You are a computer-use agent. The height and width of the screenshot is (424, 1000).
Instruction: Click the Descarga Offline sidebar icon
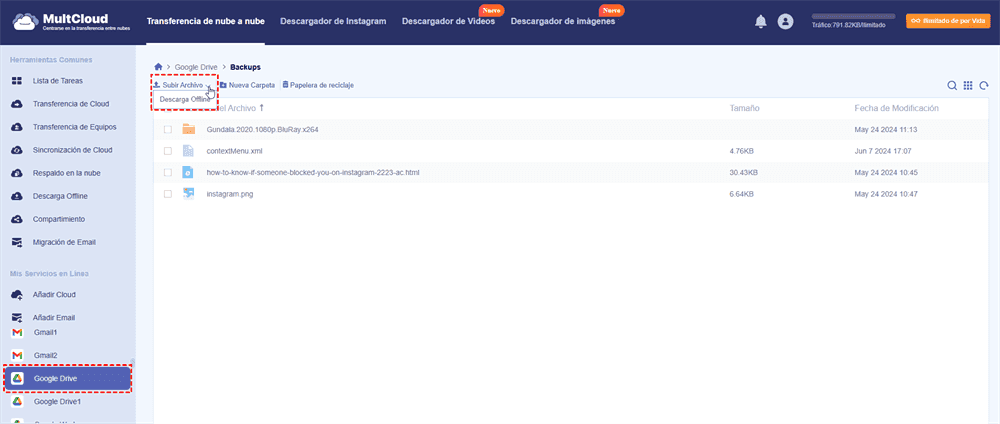[18, 196]
